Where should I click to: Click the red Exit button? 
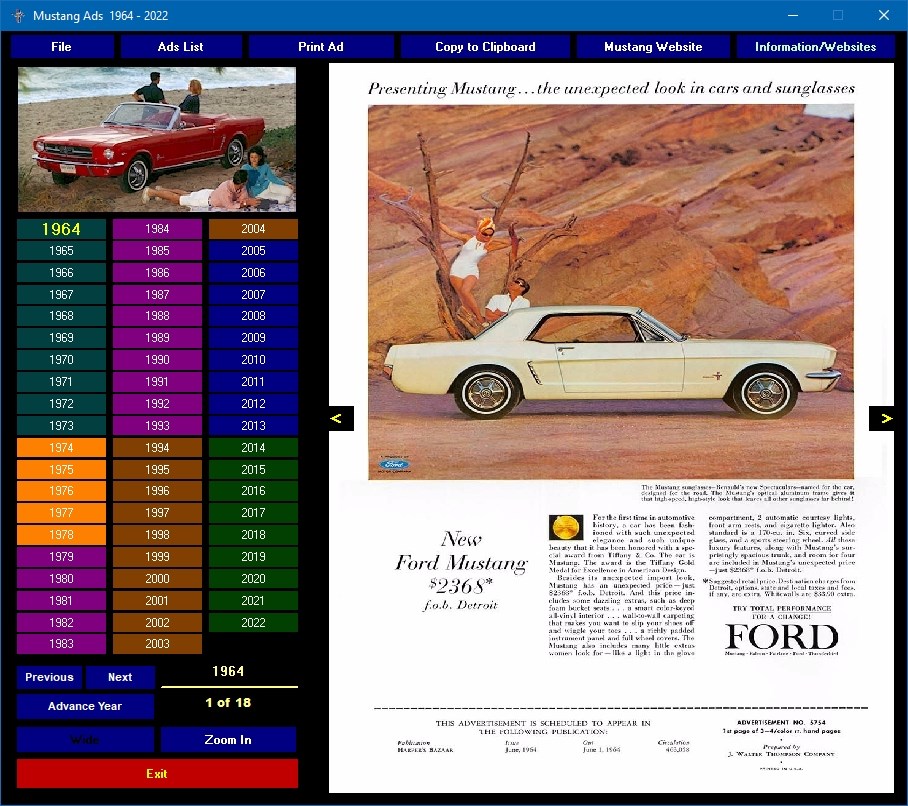point(157,774)
